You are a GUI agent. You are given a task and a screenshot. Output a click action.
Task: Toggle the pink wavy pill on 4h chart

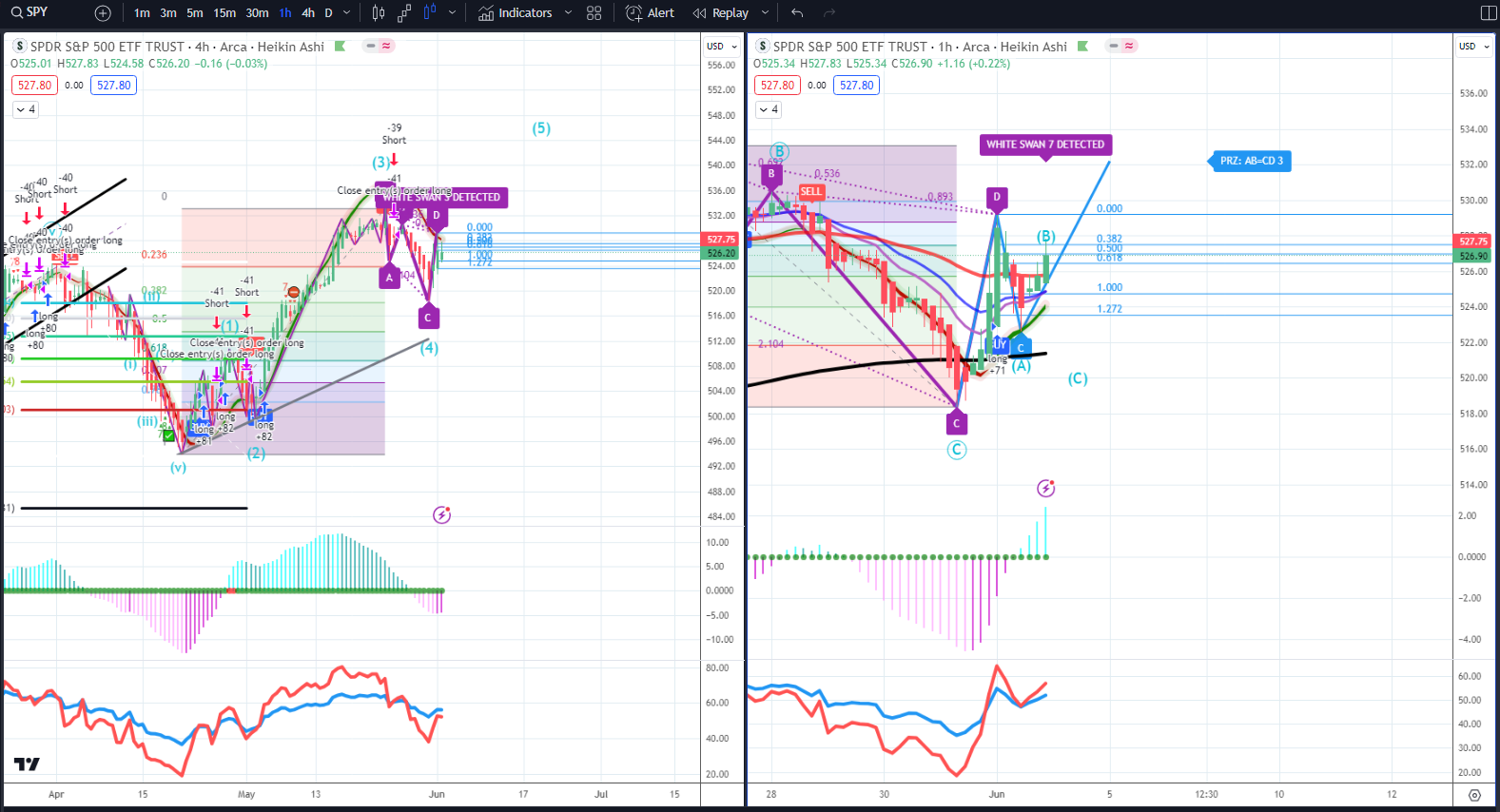pyautogui.click(x=386, y=46)
